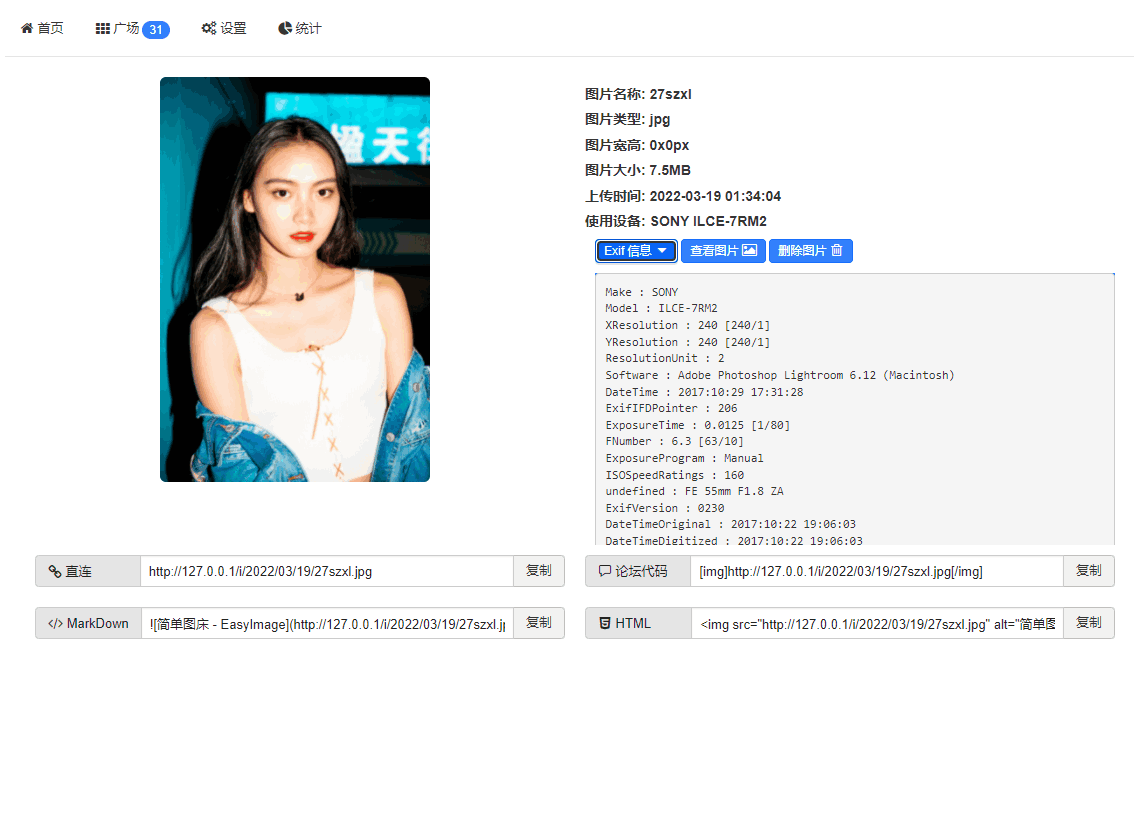Click the portrait photo preview
This screenshot has width=1134, height=823.
click(294, 280)
